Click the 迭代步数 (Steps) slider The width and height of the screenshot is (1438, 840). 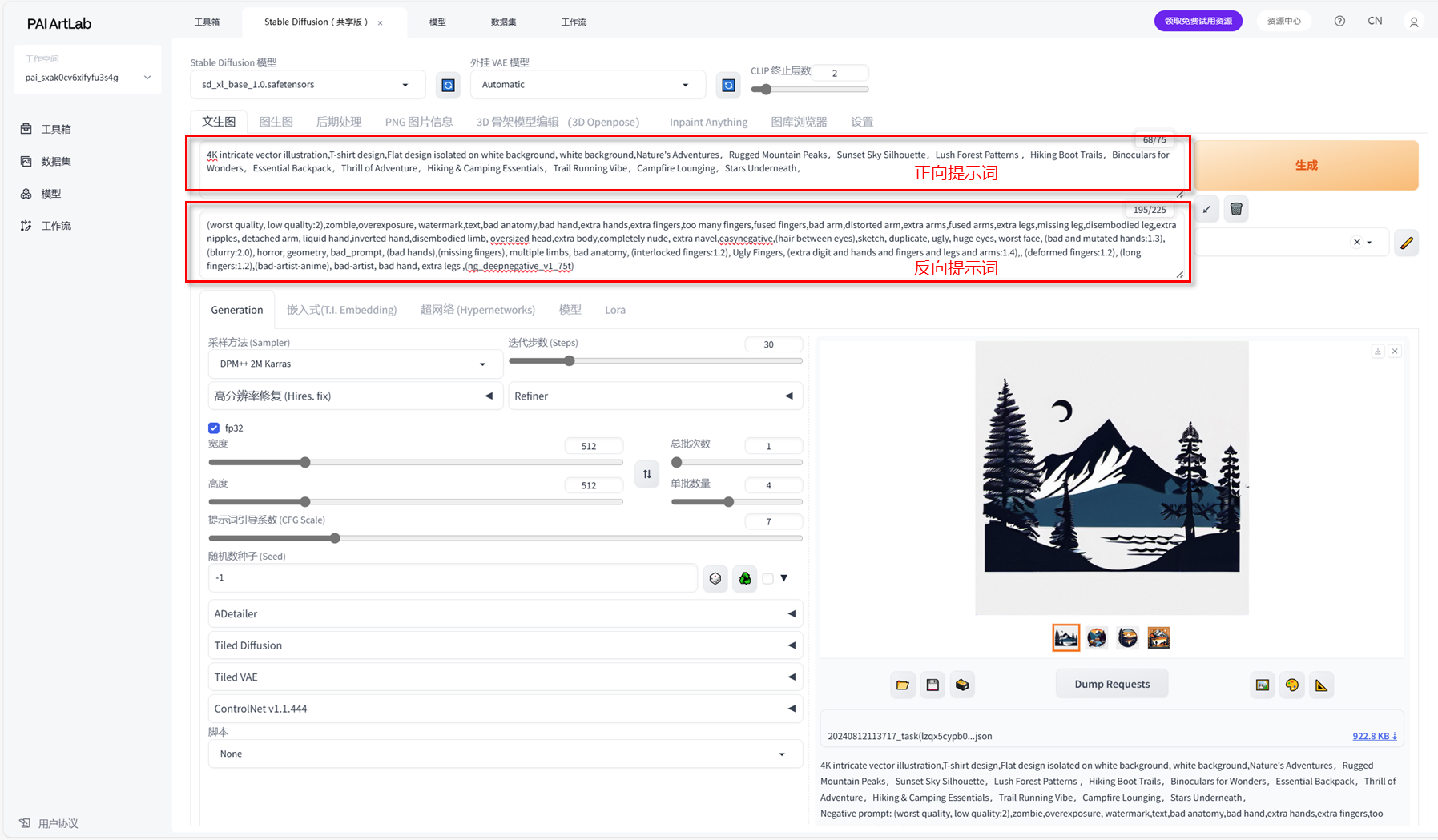(x=655, y=361)
